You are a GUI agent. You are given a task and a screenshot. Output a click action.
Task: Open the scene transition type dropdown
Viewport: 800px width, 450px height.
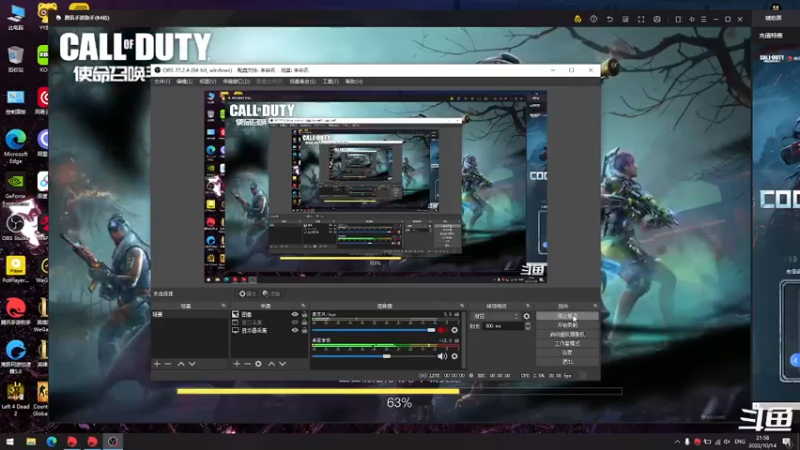[x=495, y=316]
